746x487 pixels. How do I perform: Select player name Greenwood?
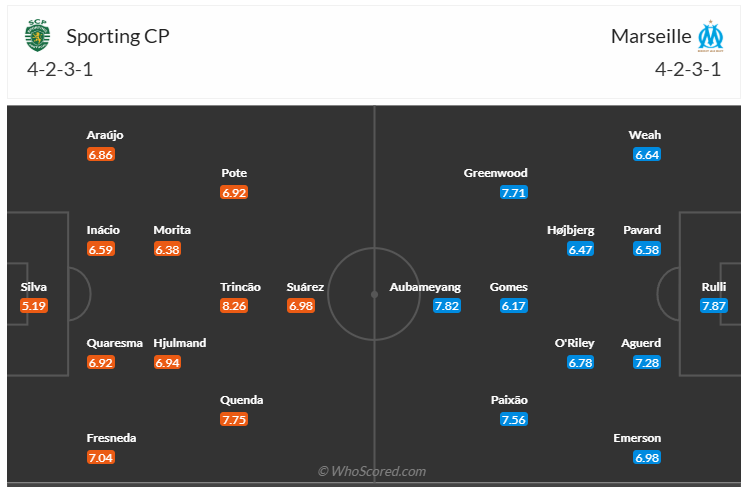[495, 173]
